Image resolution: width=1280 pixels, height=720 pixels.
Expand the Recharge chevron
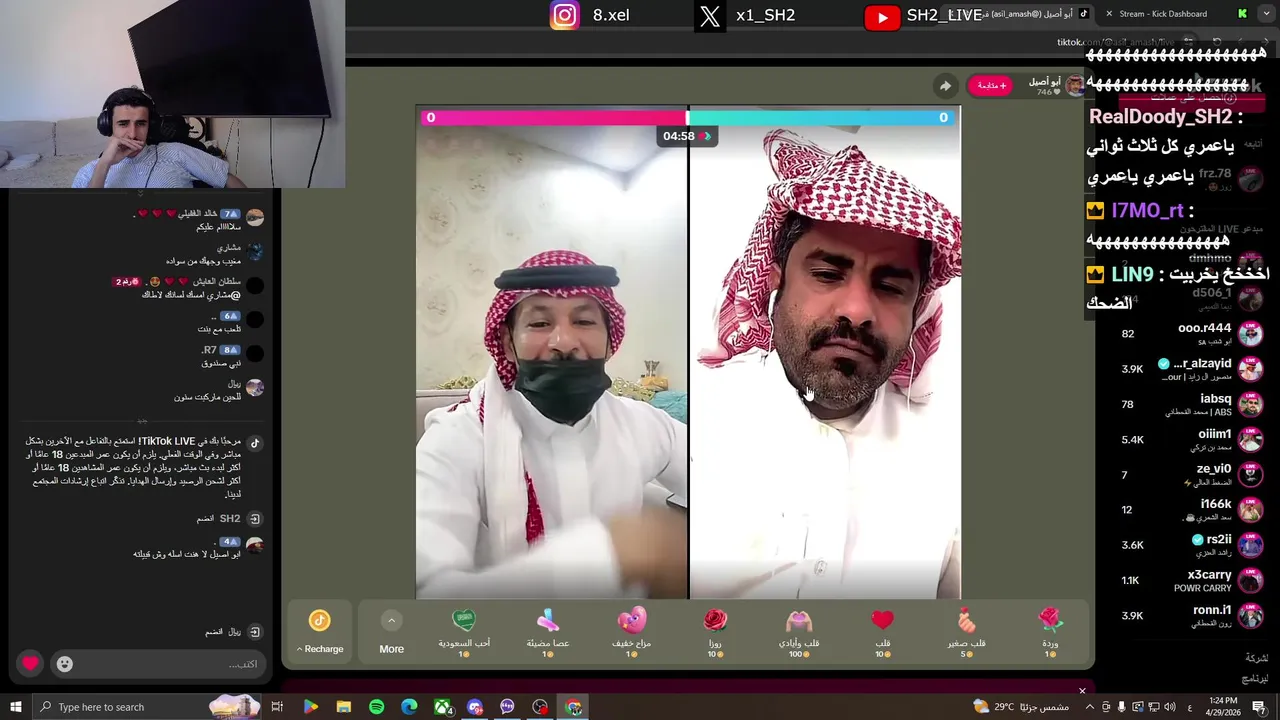click(299, 649)
